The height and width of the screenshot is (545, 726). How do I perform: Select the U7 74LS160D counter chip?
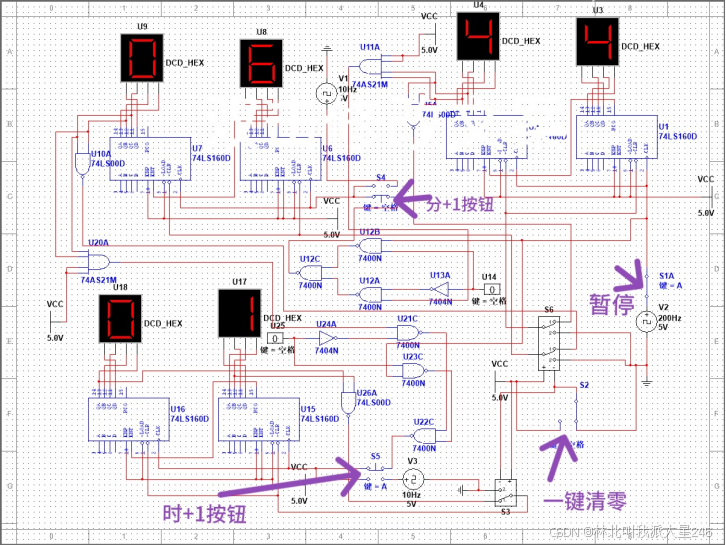click(150, 159)
